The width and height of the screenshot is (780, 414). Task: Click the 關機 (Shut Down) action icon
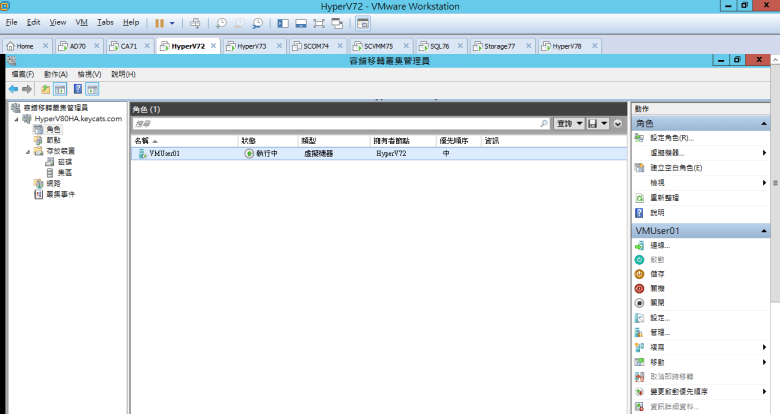pos(639,288)
